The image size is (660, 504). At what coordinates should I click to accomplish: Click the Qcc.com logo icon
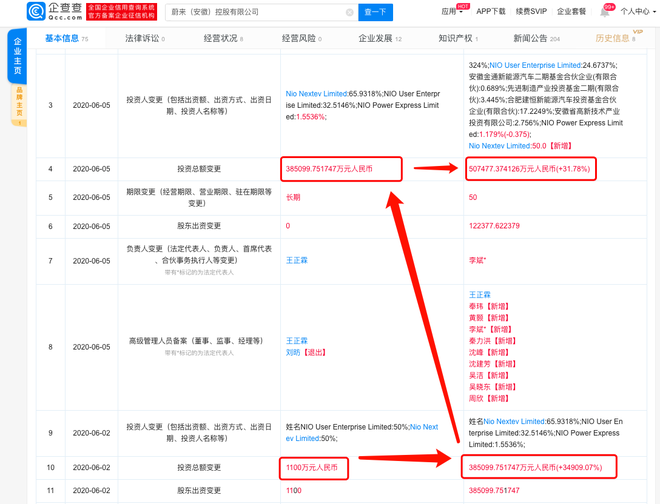(36, 11)
